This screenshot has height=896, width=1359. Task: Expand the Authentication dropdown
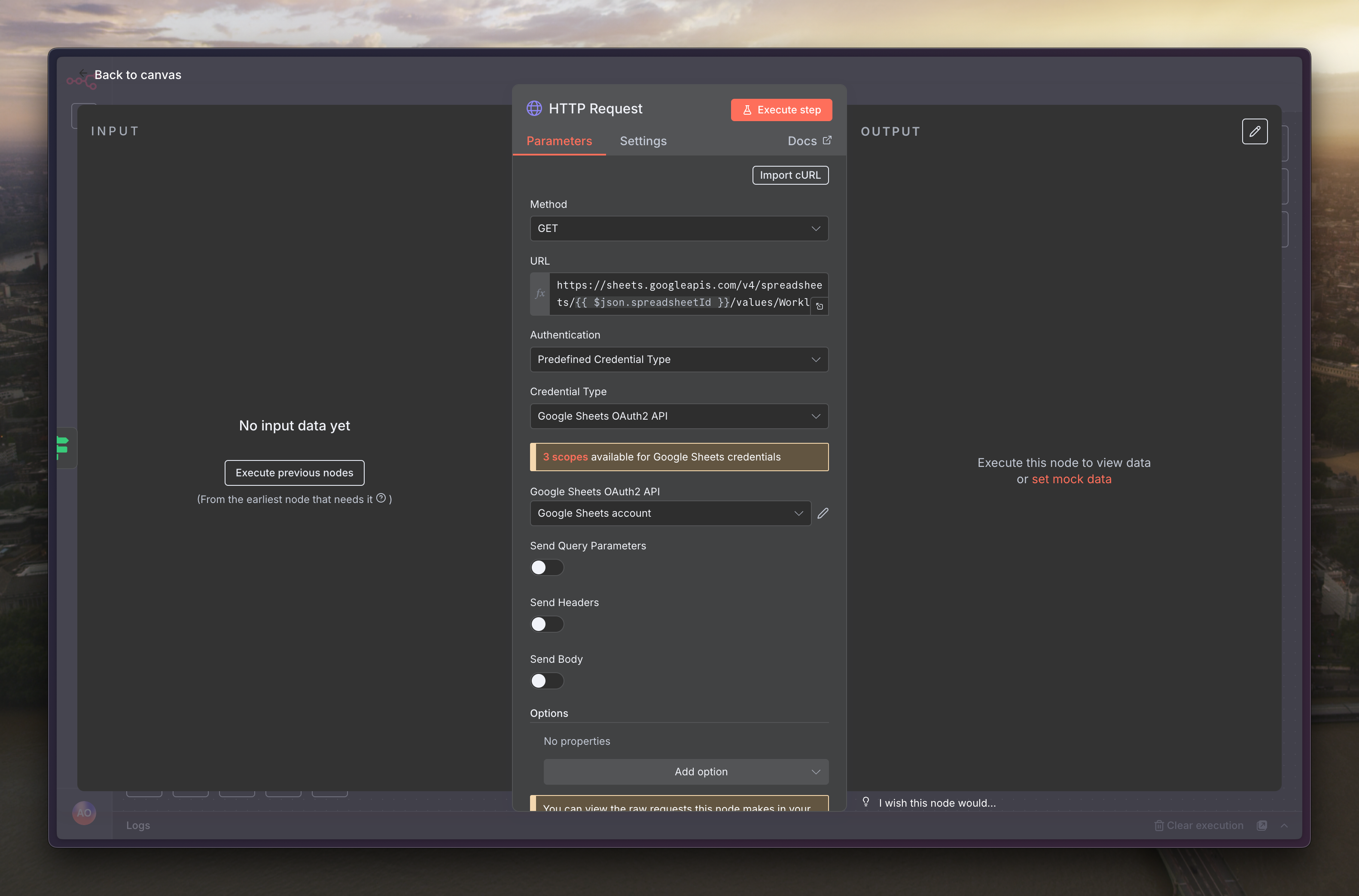tap(679, 360)
